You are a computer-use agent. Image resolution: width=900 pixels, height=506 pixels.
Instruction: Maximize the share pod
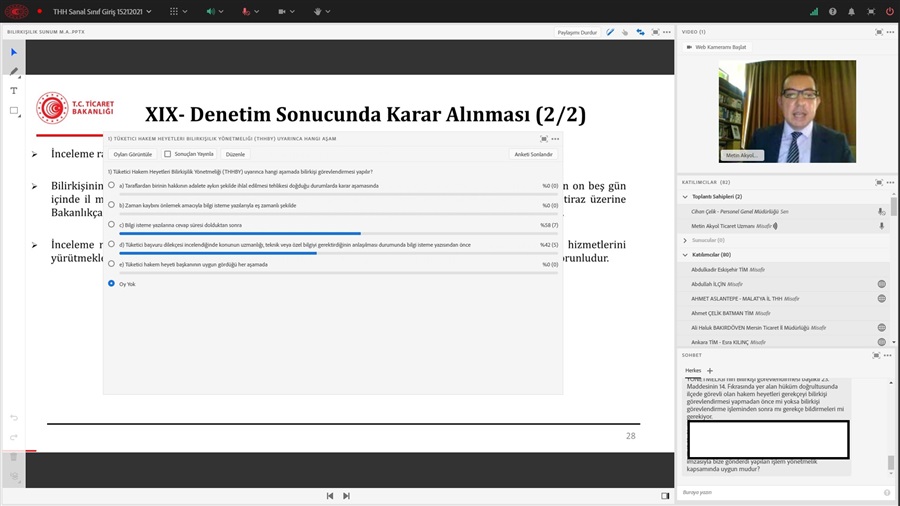(655, 32)
